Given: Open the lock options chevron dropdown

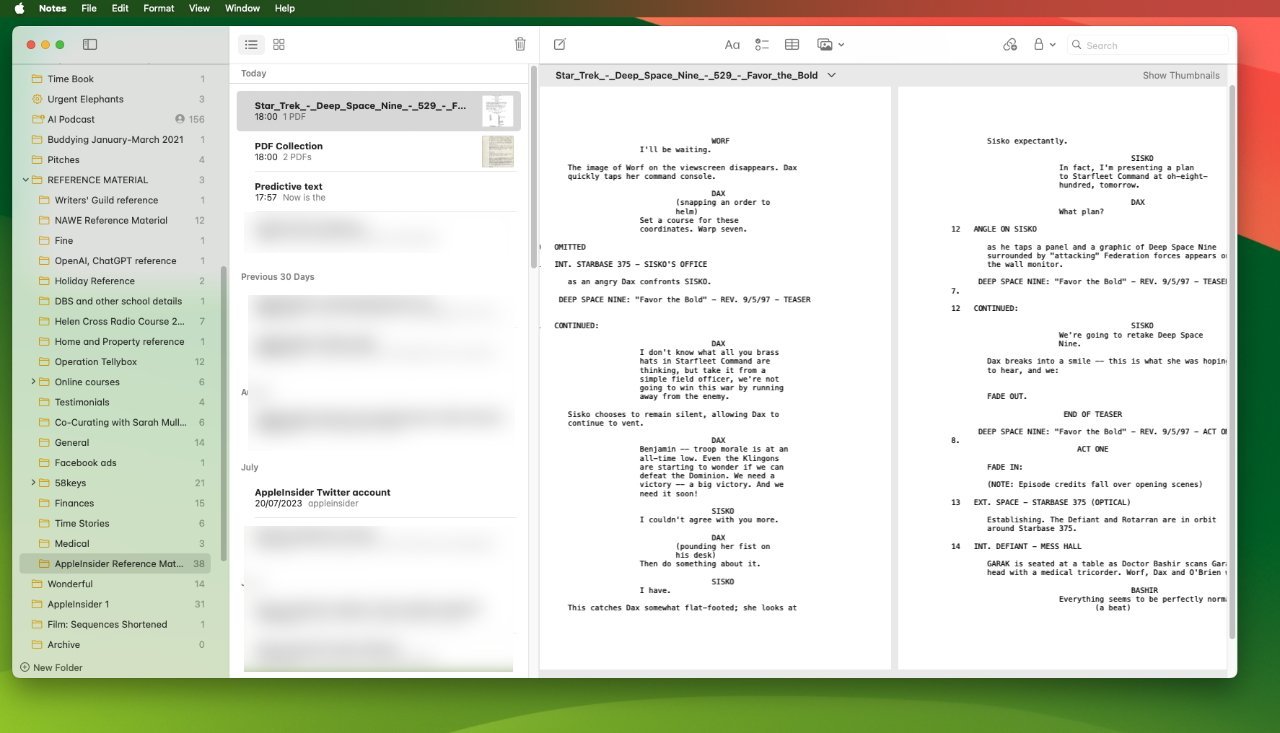Looking at the screenshot, I should click(x=1051, y=44).
